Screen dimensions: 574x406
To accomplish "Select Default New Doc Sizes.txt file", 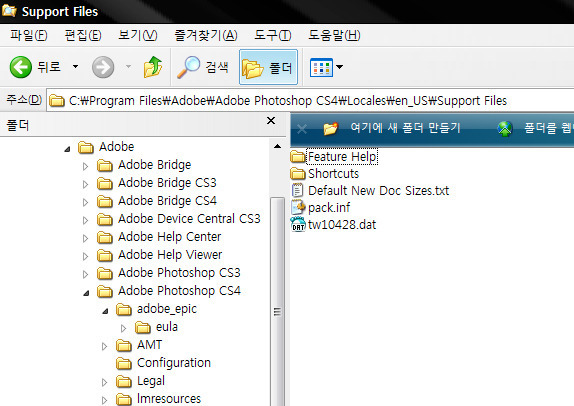I will pyautogui.click(x=379, y=190).
